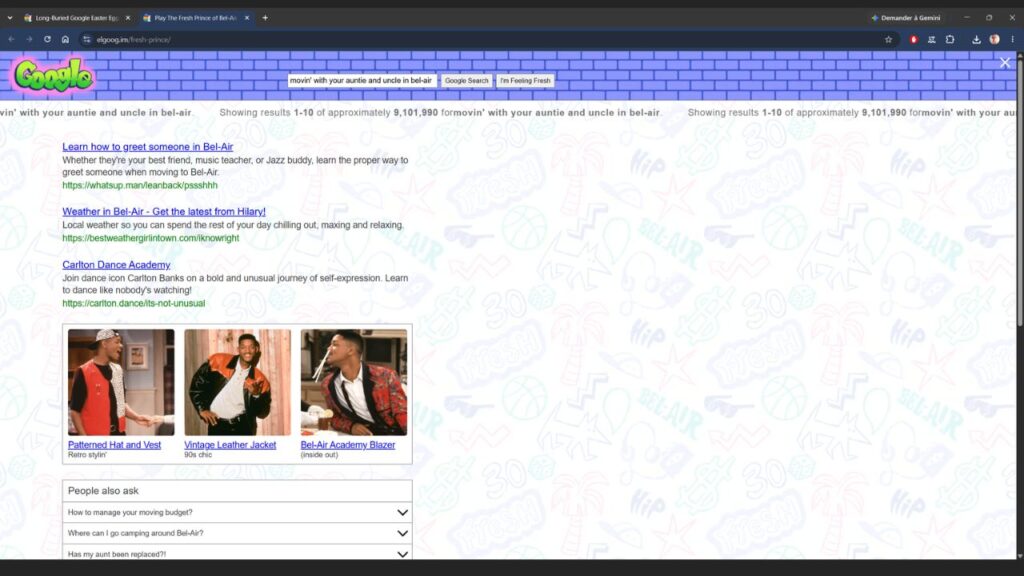The height and width of the screenshot is (576, 1024).
Task: Close the Play The Fresh Prince tab
Action: tap(247, 18)
